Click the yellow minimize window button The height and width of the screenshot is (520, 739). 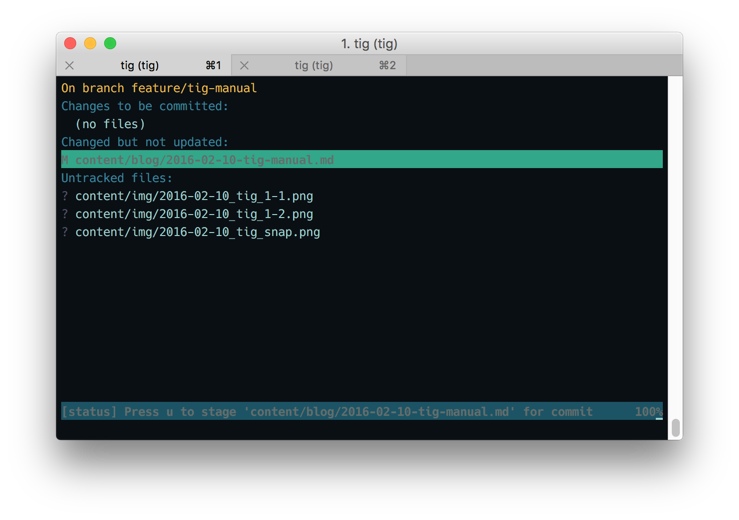pyautogui.click(x=90, y=43)
